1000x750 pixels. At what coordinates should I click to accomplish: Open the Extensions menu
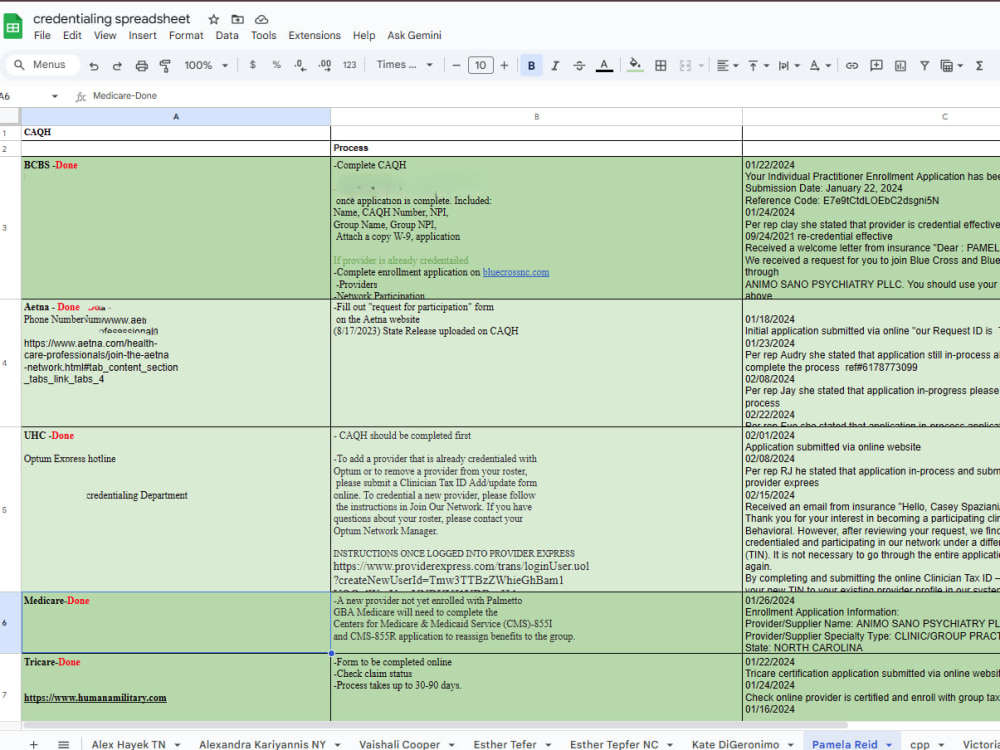[314, 36]
